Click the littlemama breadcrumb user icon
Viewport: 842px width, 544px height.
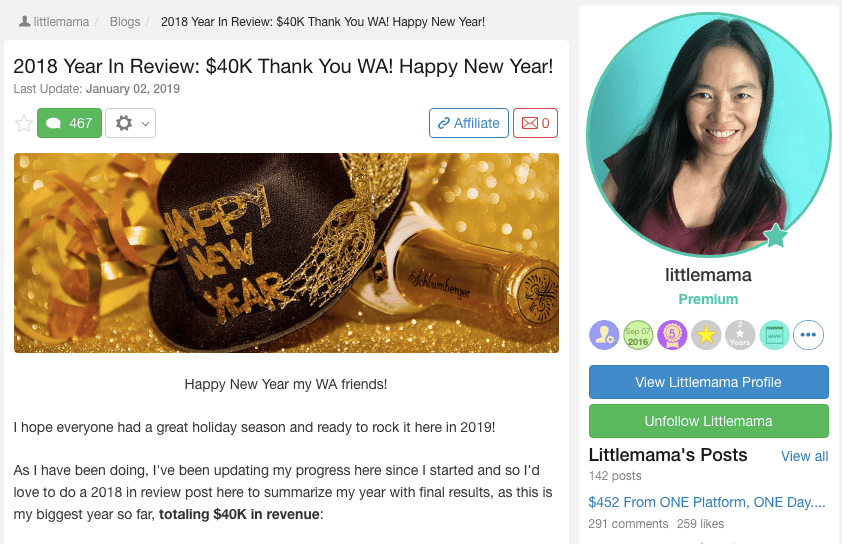click(24, 21)
